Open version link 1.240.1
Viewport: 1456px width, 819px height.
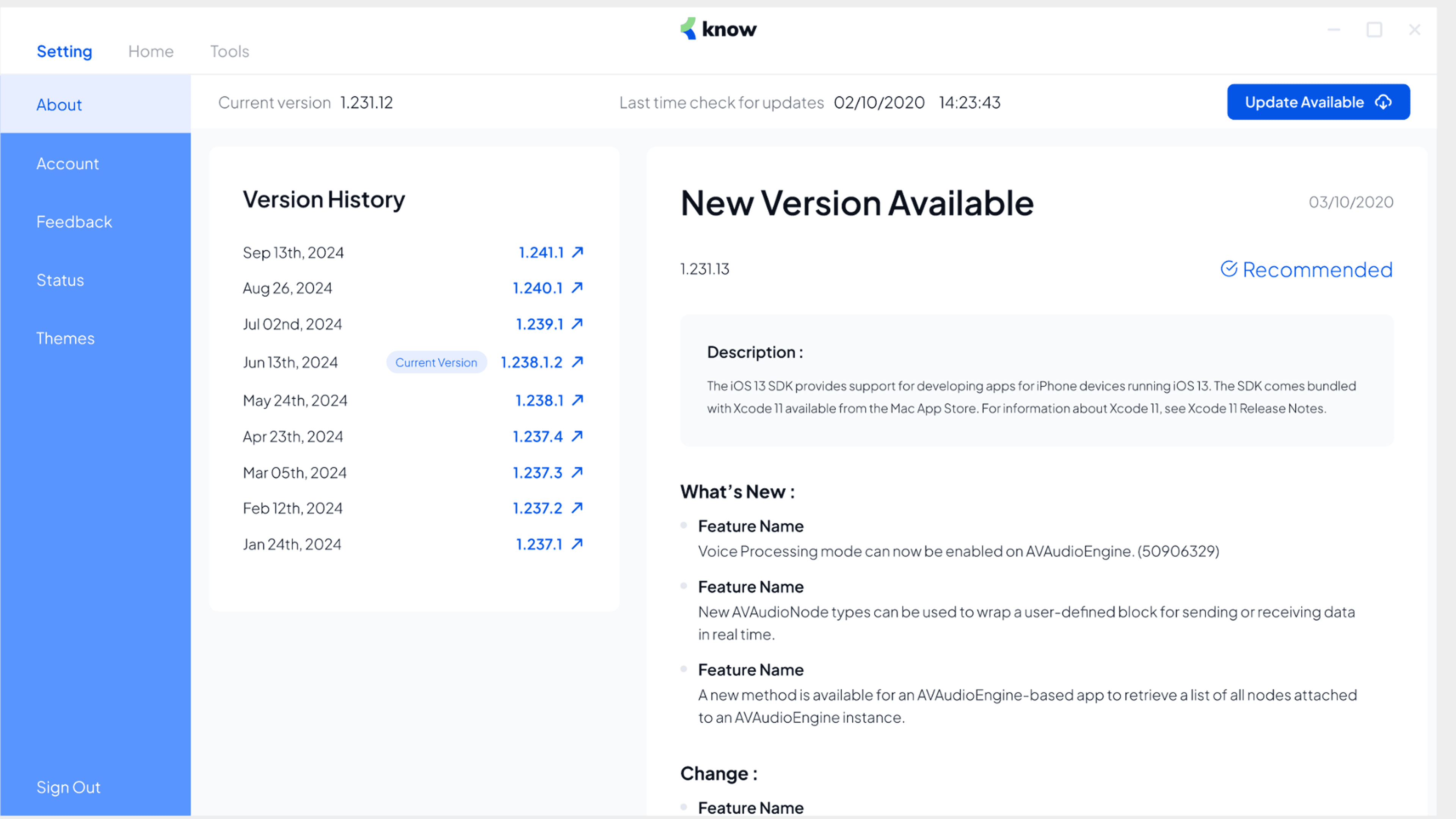[x=538, y=288]
